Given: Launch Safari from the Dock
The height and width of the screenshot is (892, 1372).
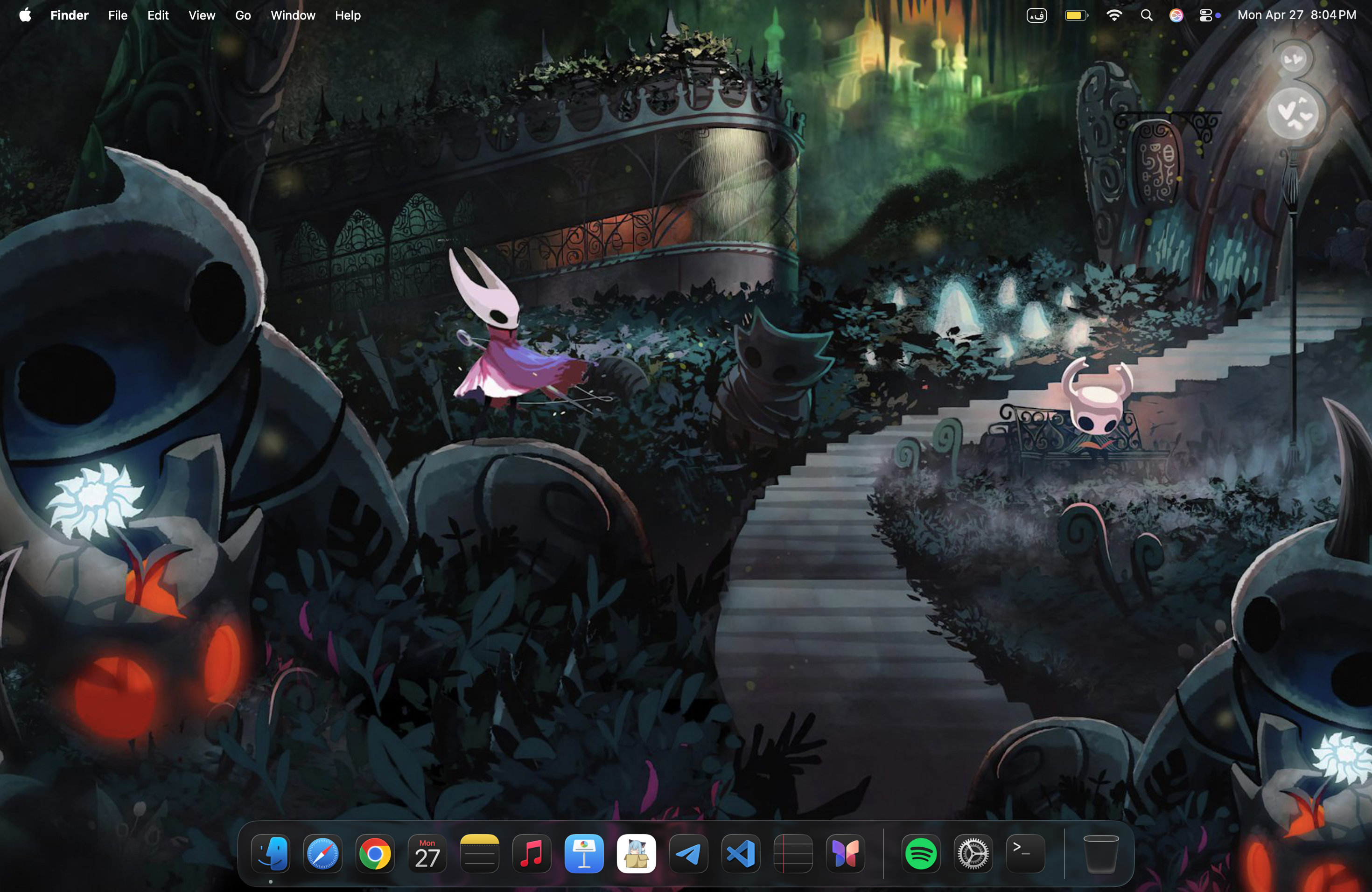Looking at the screenshot, I should click(323, 853).
